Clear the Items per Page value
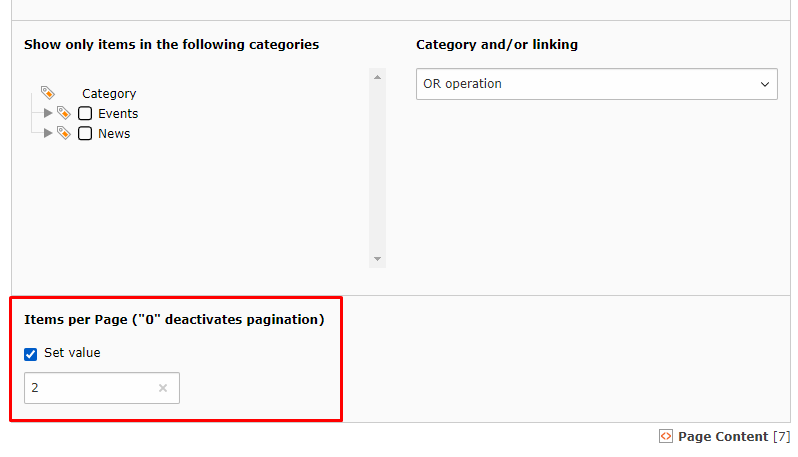The width and height of the screenshot is (798, 457). (163, 388)
